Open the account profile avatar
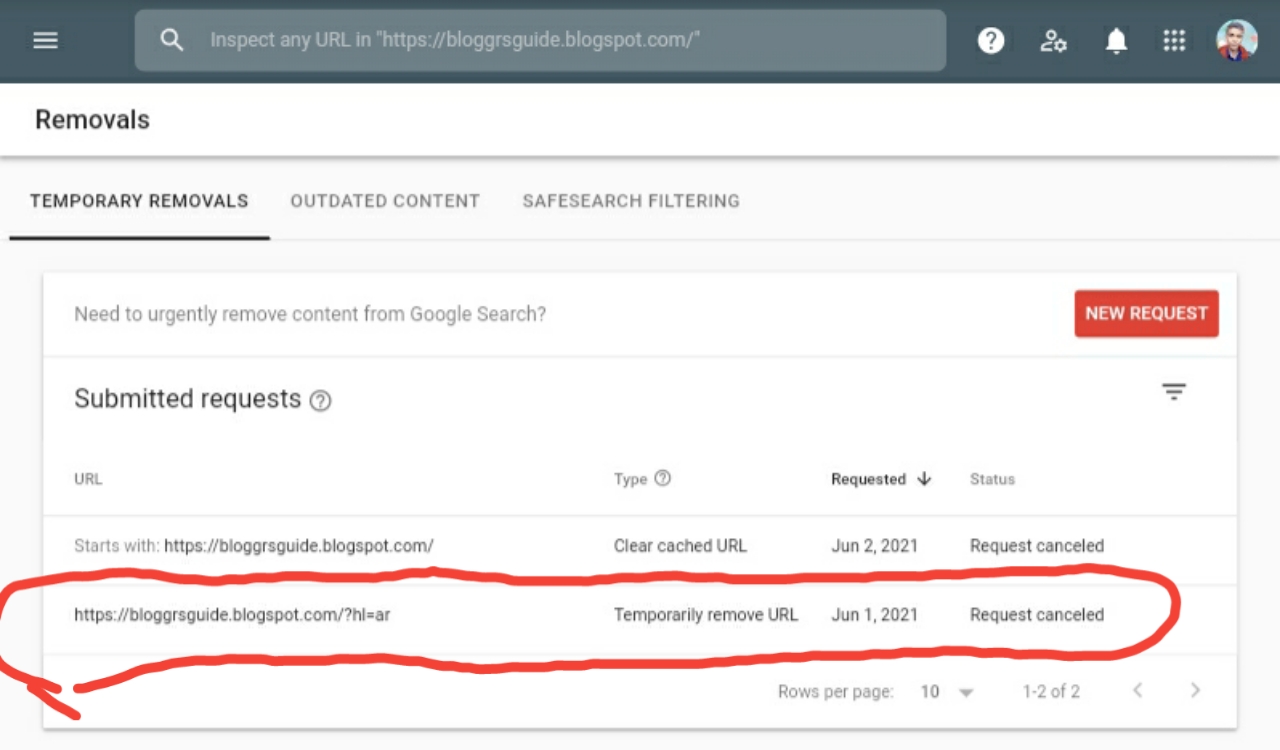 pos(1236,40)
